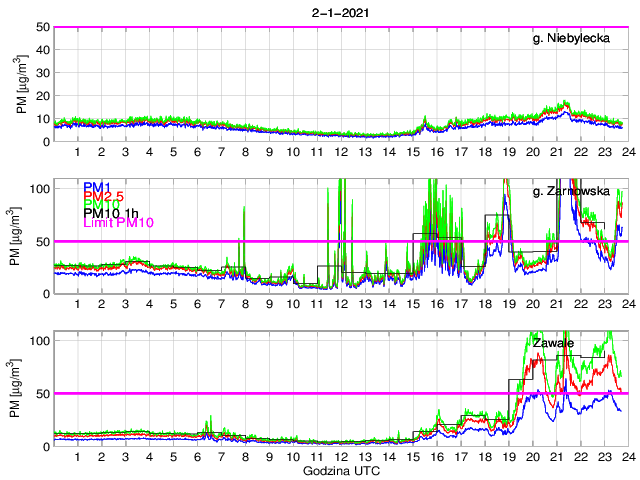Click hour 12 tick on the top panel

(x=340, y=152)
